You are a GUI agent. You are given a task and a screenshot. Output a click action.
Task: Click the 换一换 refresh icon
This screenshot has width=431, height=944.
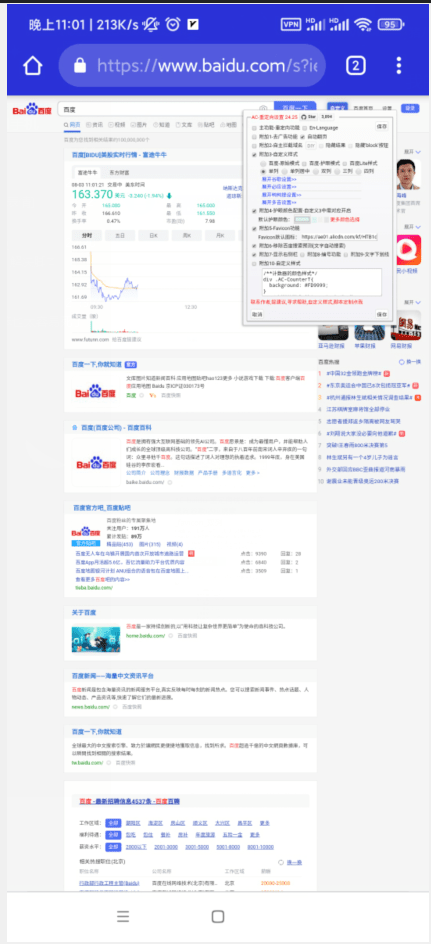point(401,362)
